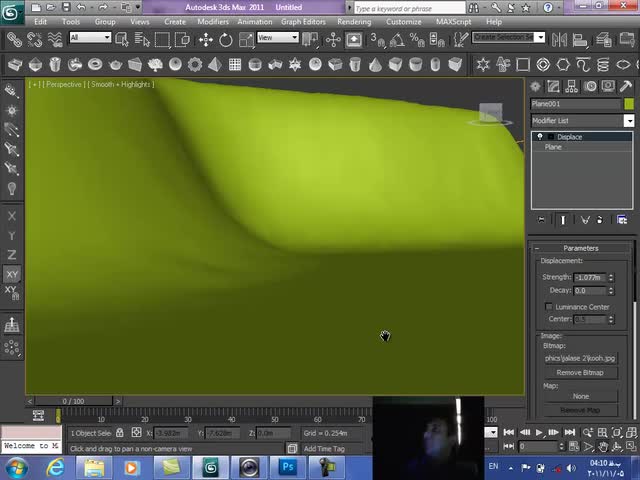Viewport: 640px width, 480px height.
Task: Click Pin Stack icon
Action: coord(541,220)
